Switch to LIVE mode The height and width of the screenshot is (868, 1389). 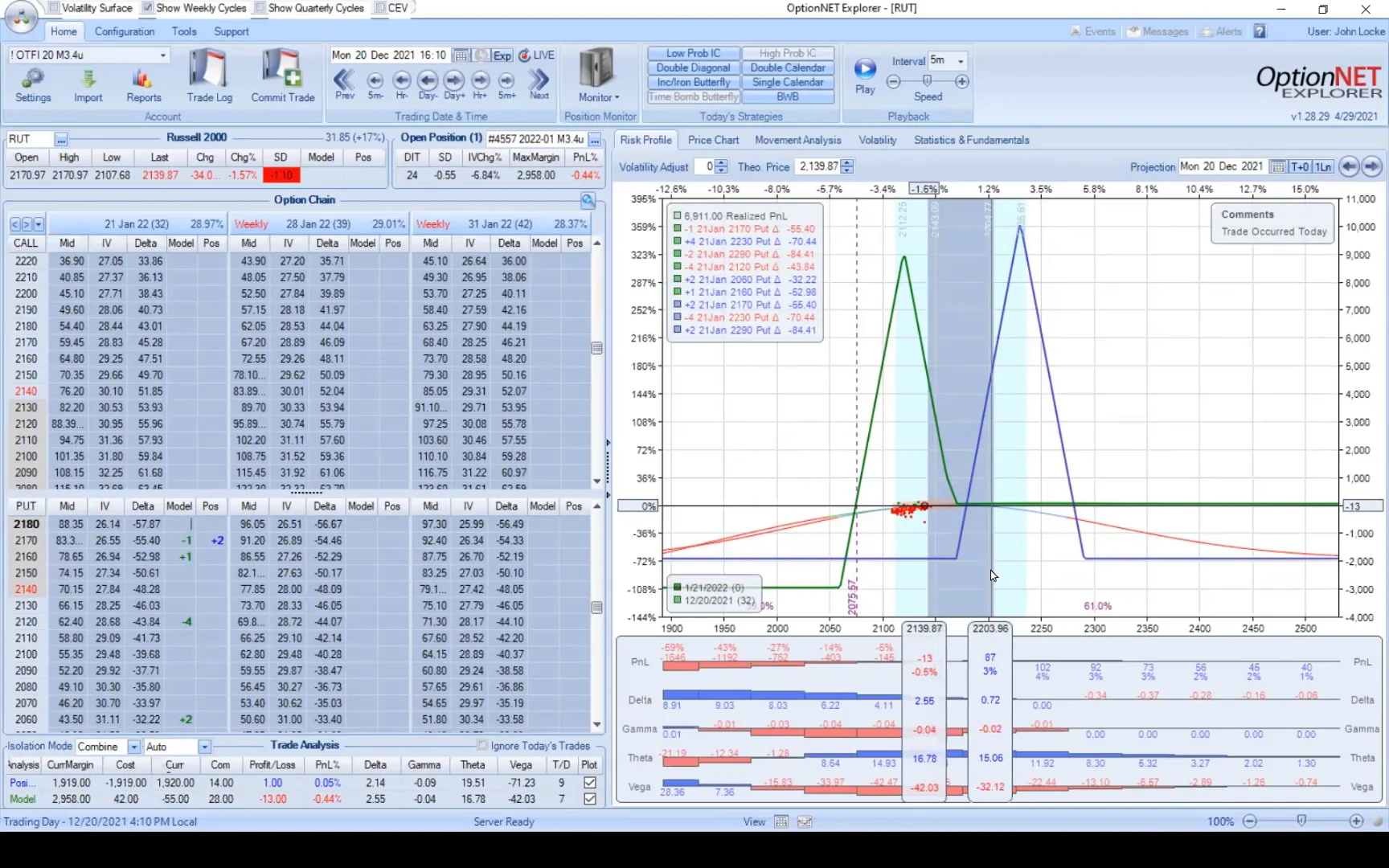[x=537, y=55]
